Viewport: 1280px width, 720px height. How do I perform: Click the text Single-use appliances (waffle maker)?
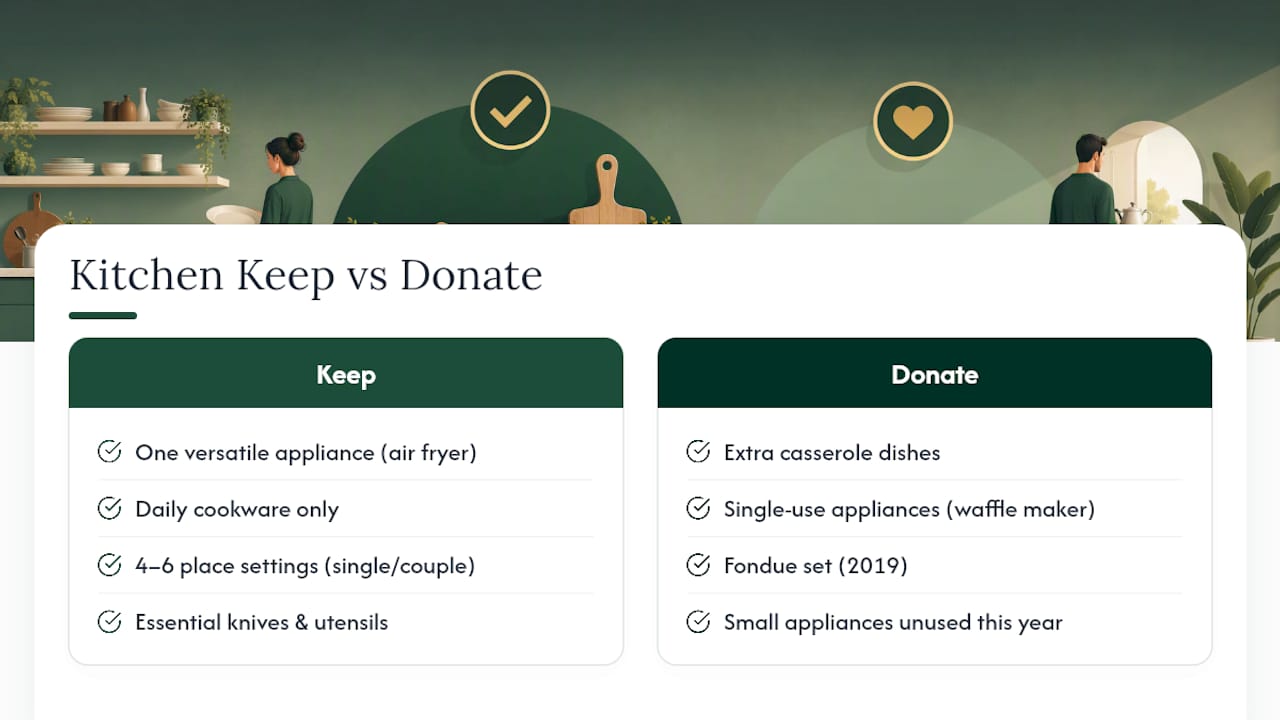coord(910,509)
